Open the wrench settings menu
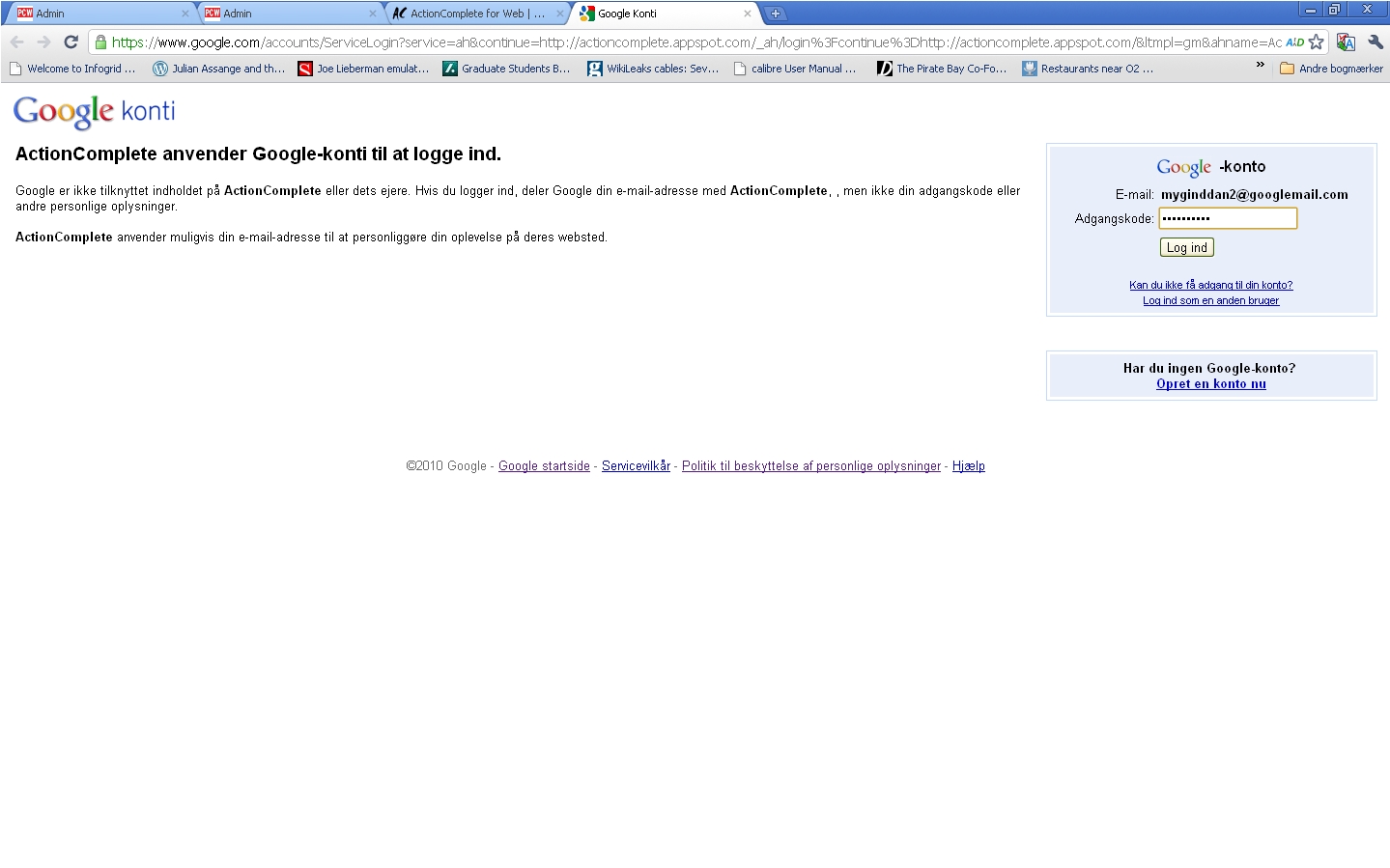The width and height of the screenshot is (1390, 868). (x=1376, y=42)
